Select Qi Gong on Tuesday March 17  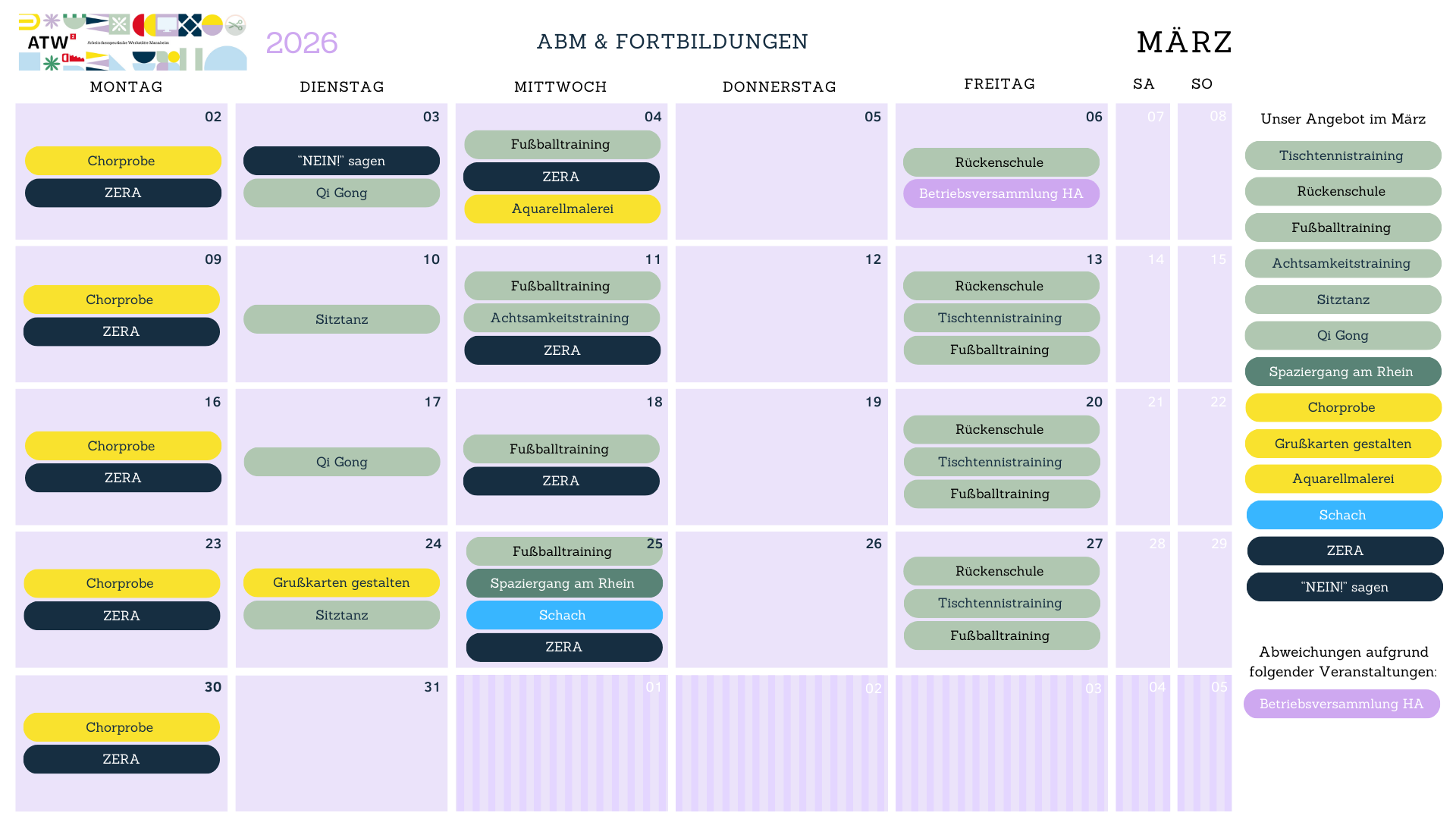(341, 462)
